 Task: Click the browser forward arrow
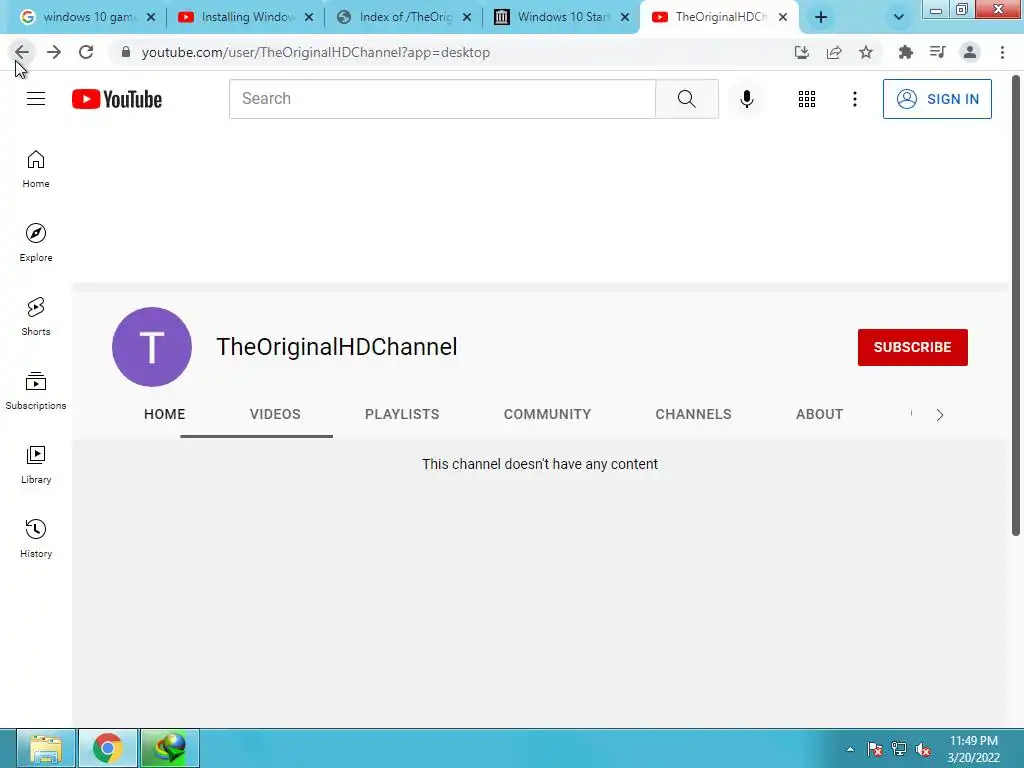pos(54,52)
